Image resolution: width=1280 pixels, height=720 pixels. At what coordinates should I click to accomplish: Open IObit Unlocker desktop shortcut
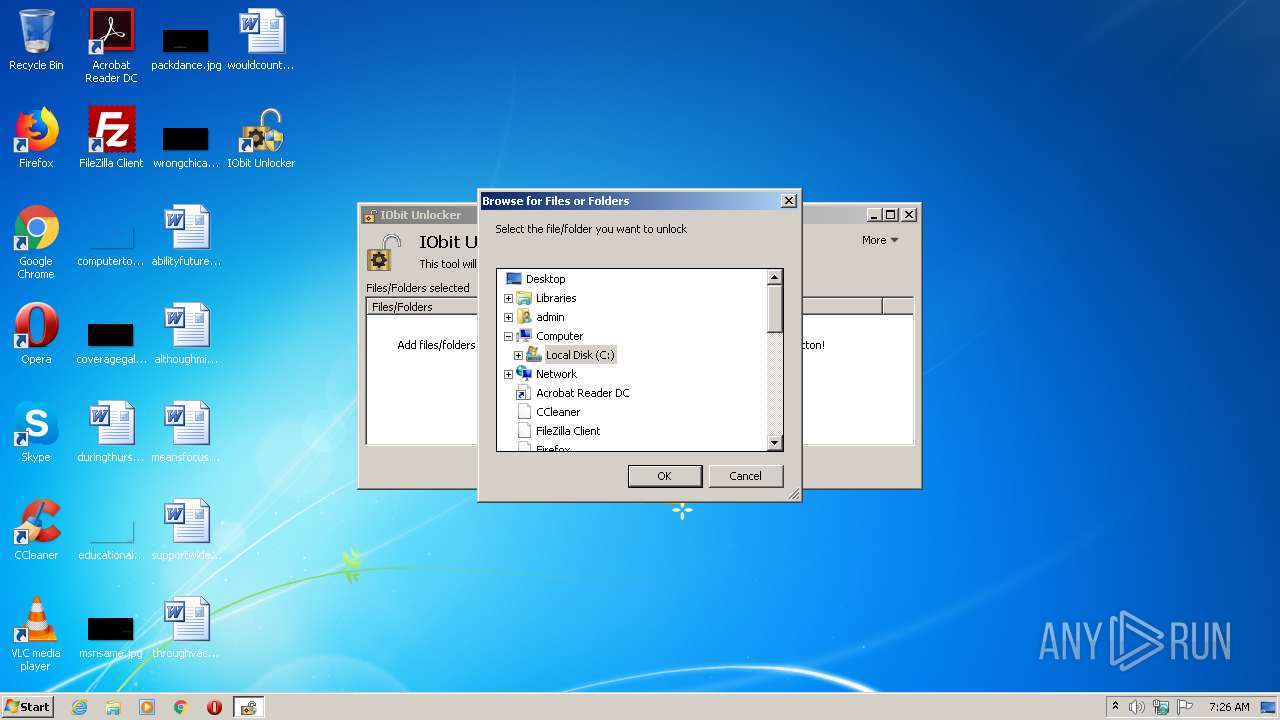(x=261, y=138)
